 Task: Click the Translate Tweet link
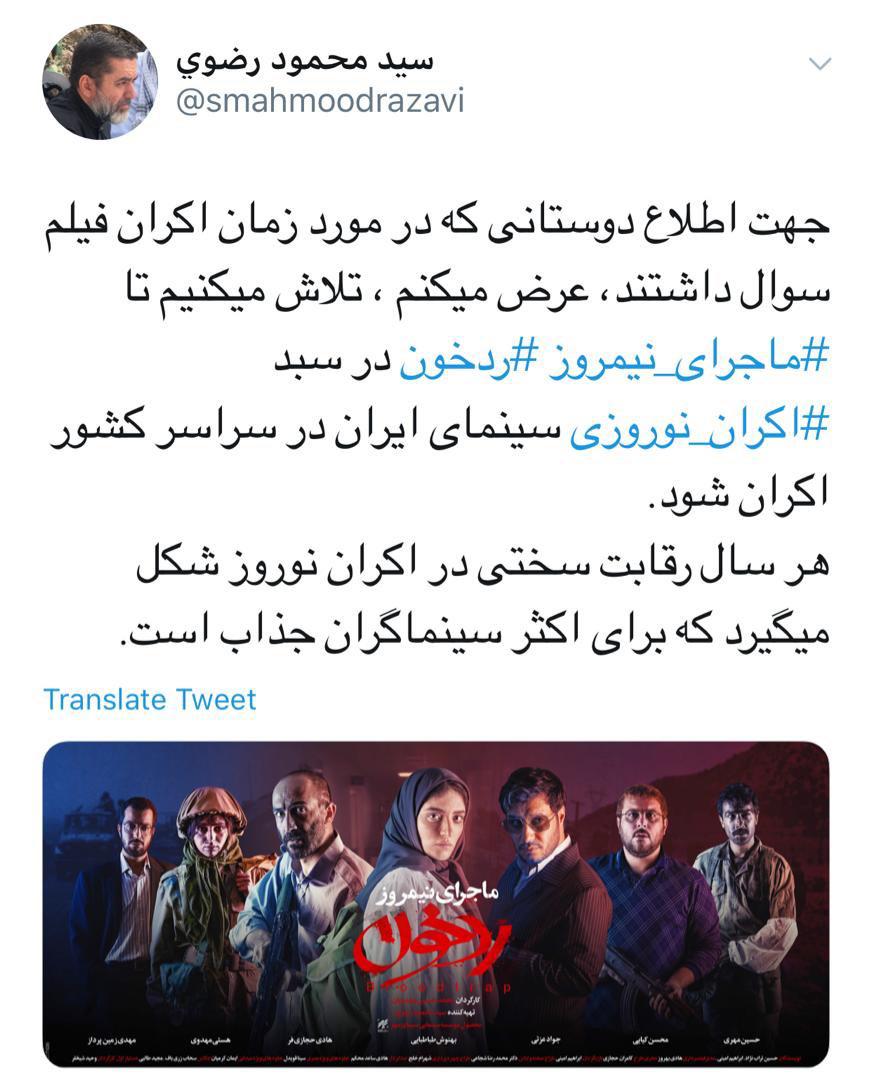(x=149, y=700)
